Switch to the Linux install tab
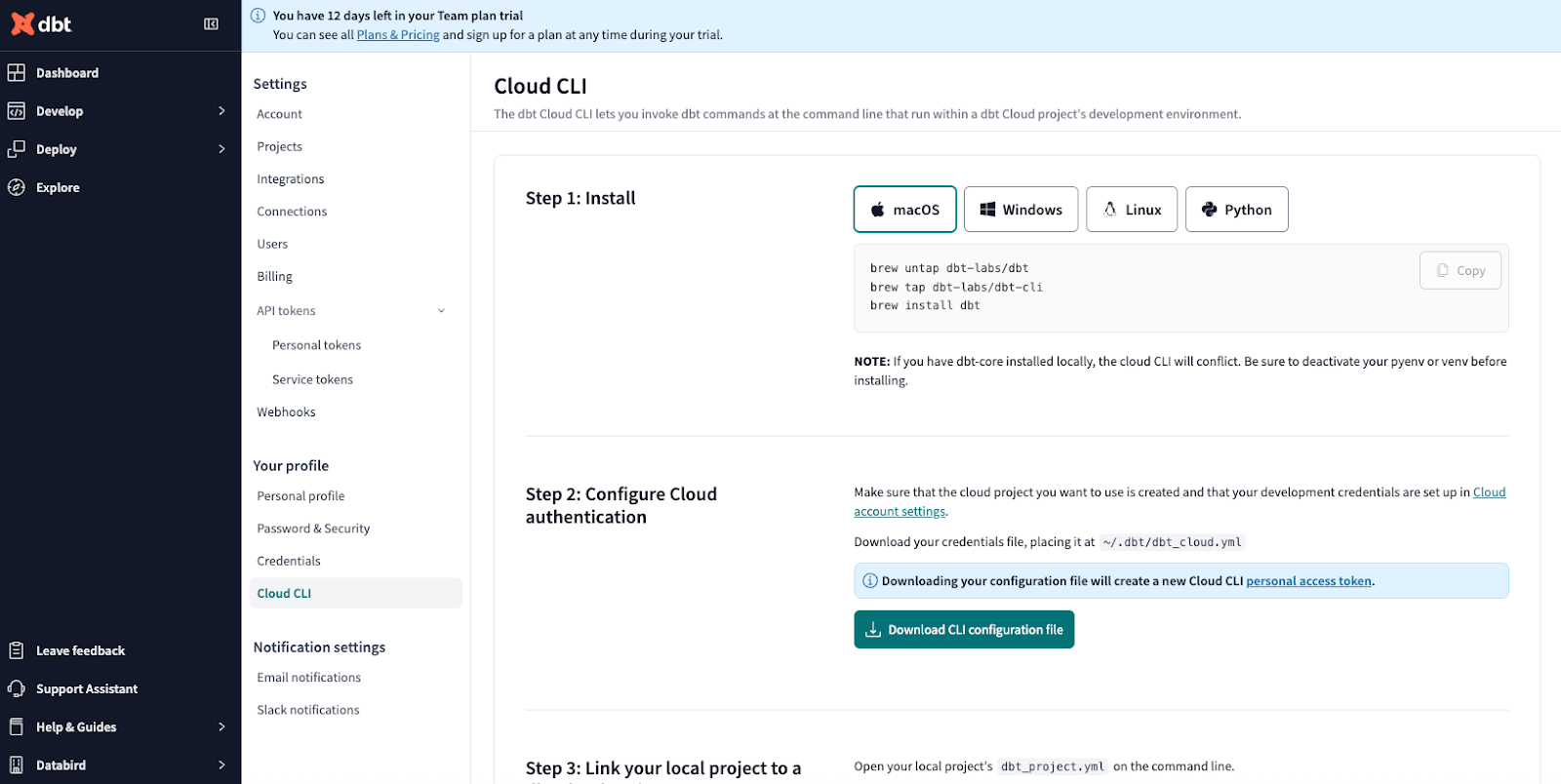Image resolution: width=1561 pixels, height=784 pixels. [x=1132, y=209]
